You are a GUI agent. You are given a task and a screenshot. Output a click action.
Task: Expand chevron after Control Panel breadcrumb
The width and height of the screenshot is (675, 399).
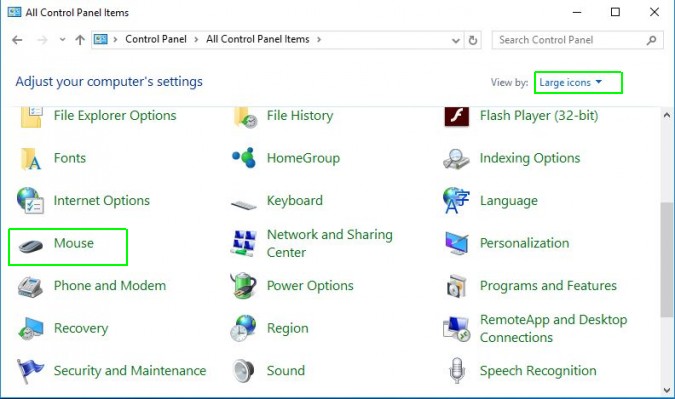click(196, 40)
